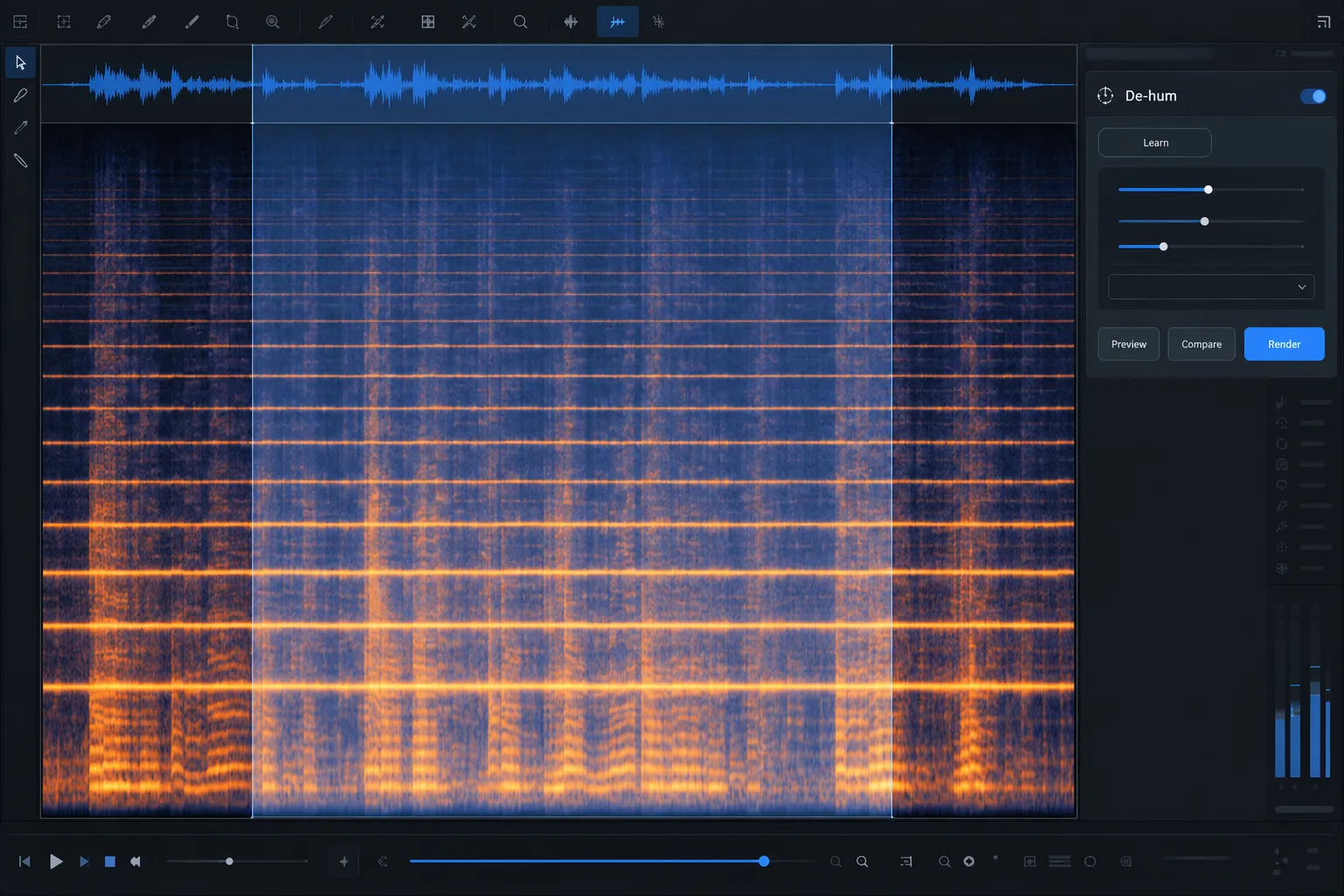This screenshot has width=1344, height=896.
Task: Click the sparkle button in the bottom bar
Action: 344,862
